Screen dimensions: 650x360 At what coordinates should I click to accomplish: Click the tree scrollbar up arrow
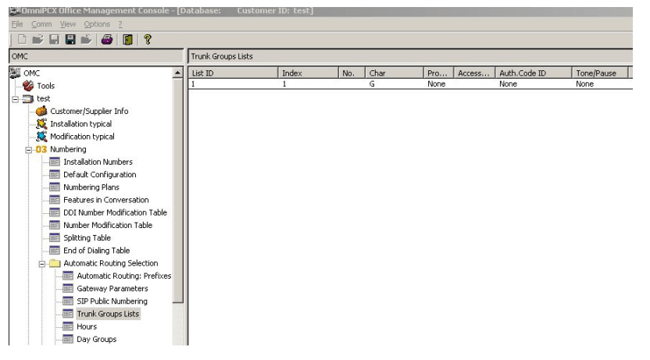(178, 73)
